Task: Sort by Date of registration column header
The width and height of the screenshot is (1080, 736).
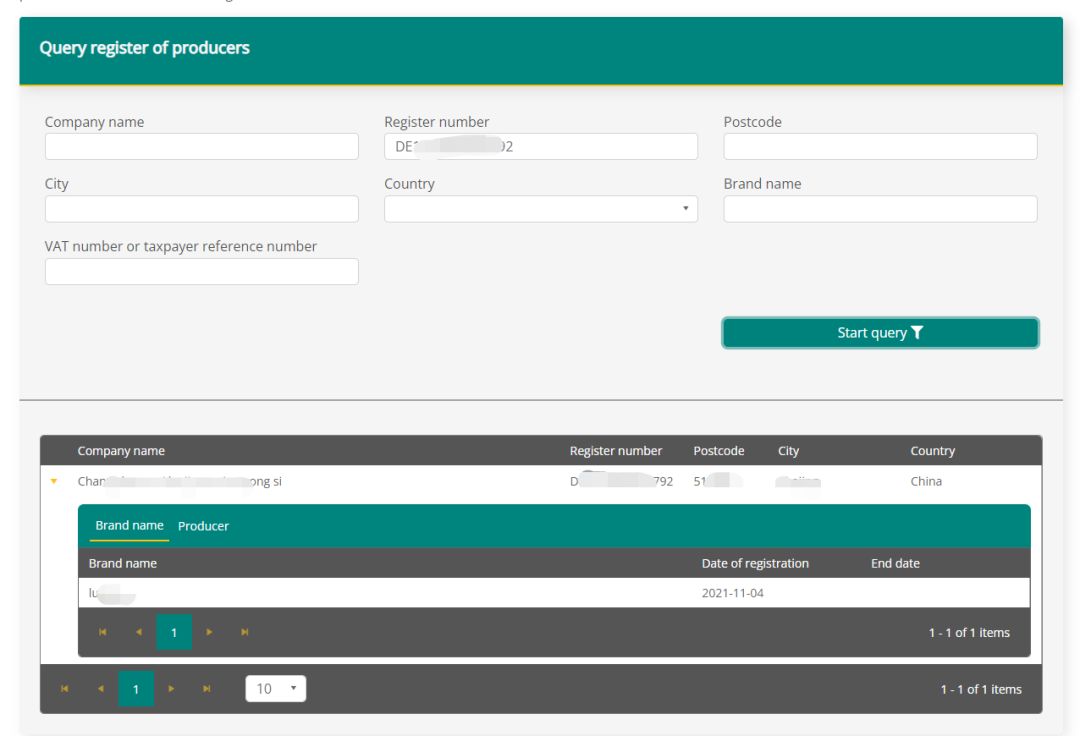Action: pyautogui.click(x=755, y=563)
